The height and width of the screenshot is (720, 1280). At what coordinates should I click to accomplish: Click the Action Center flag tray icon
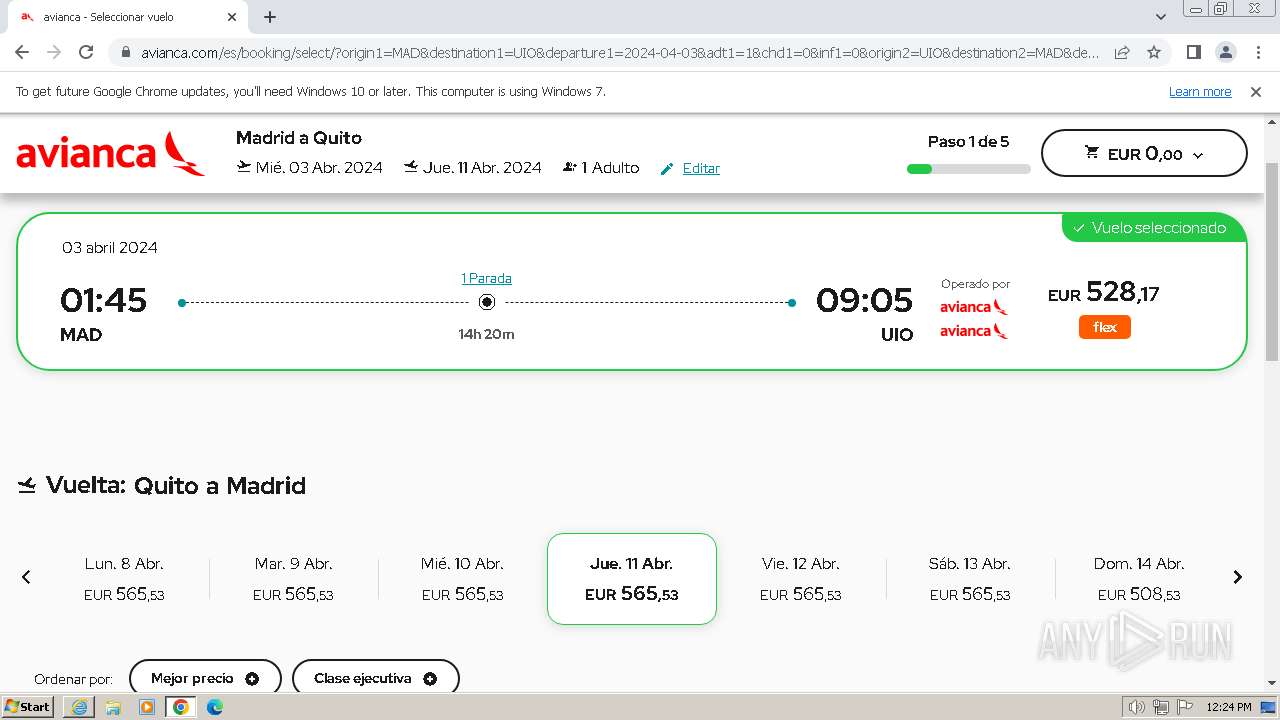(1185, 707)
